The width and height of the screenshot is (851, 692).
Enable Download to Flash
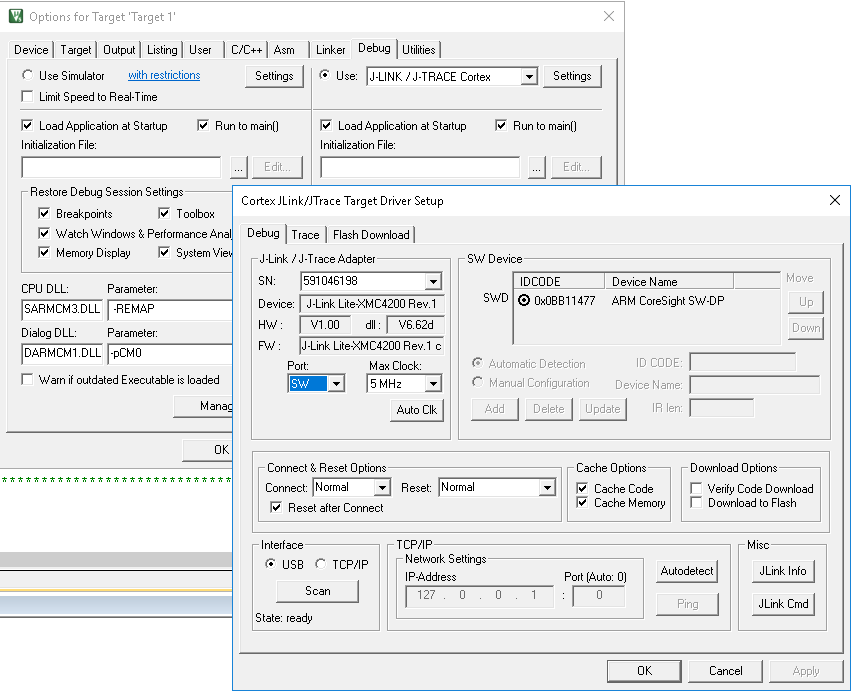[x=696, y=503]
